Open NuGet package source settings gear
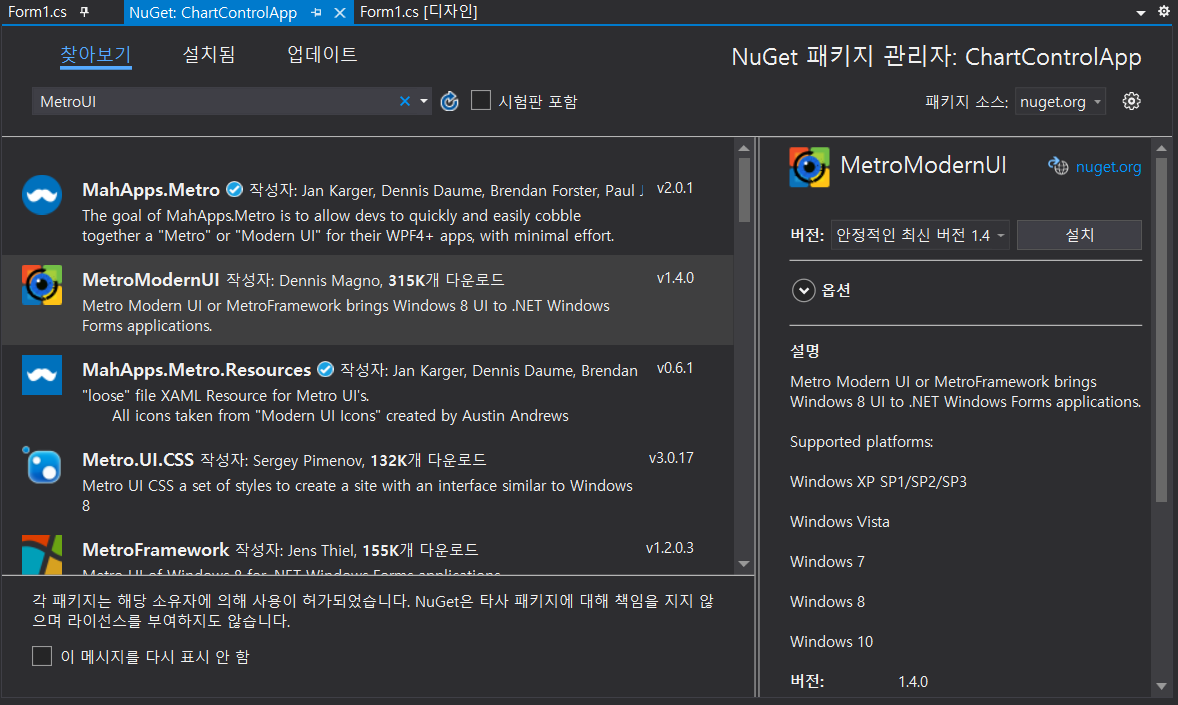 [1131, 101]
